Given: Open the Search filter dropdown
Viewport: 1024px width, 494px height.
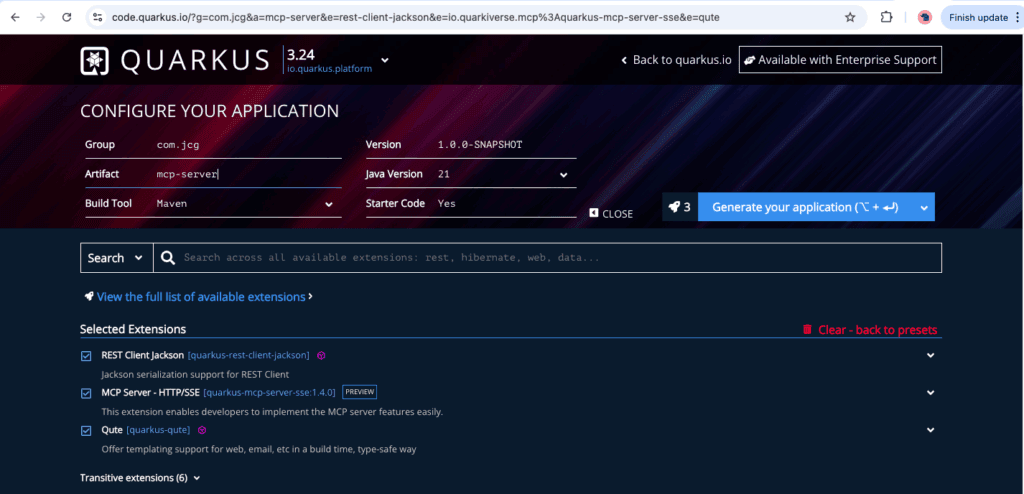Looking at the screenshot, I should click(116, 257).
